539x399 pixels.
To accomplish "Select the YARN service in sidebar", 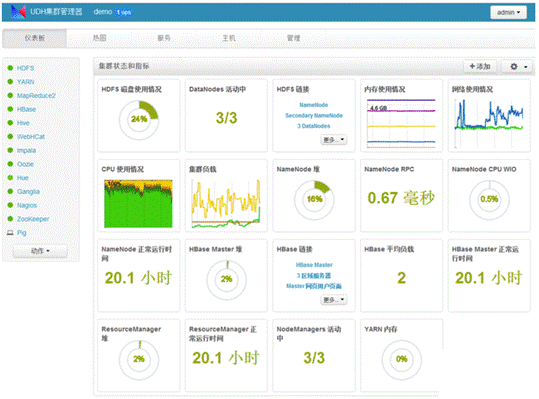I will point(26,82).
